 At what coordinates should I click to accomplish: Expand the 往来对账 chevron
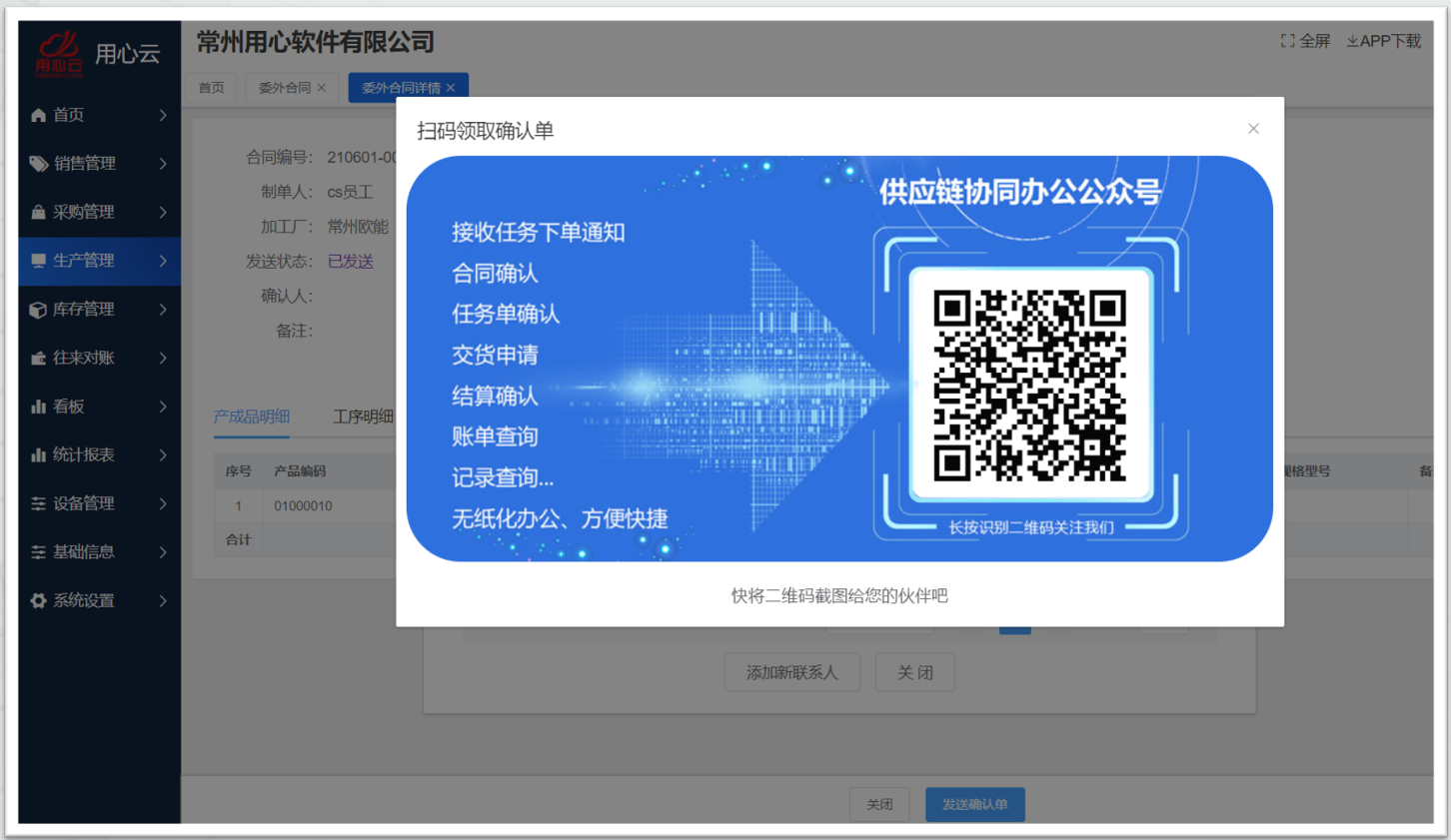163,358
